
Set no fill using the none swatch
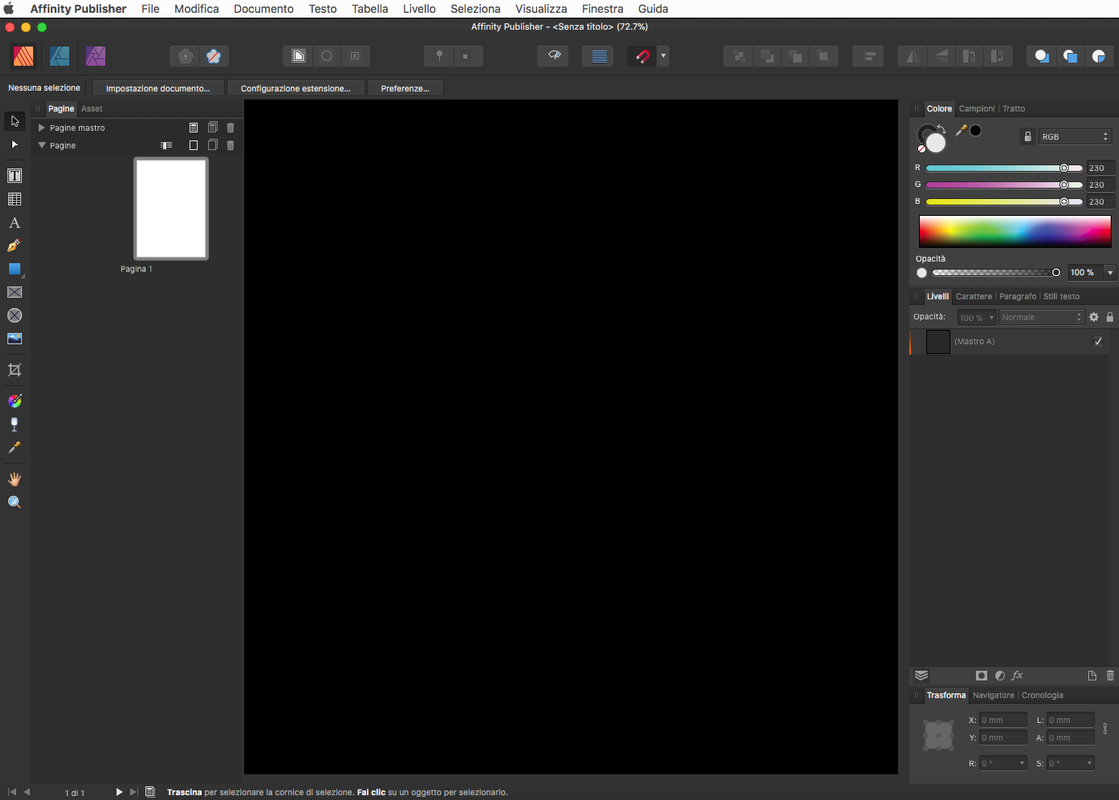921,149
